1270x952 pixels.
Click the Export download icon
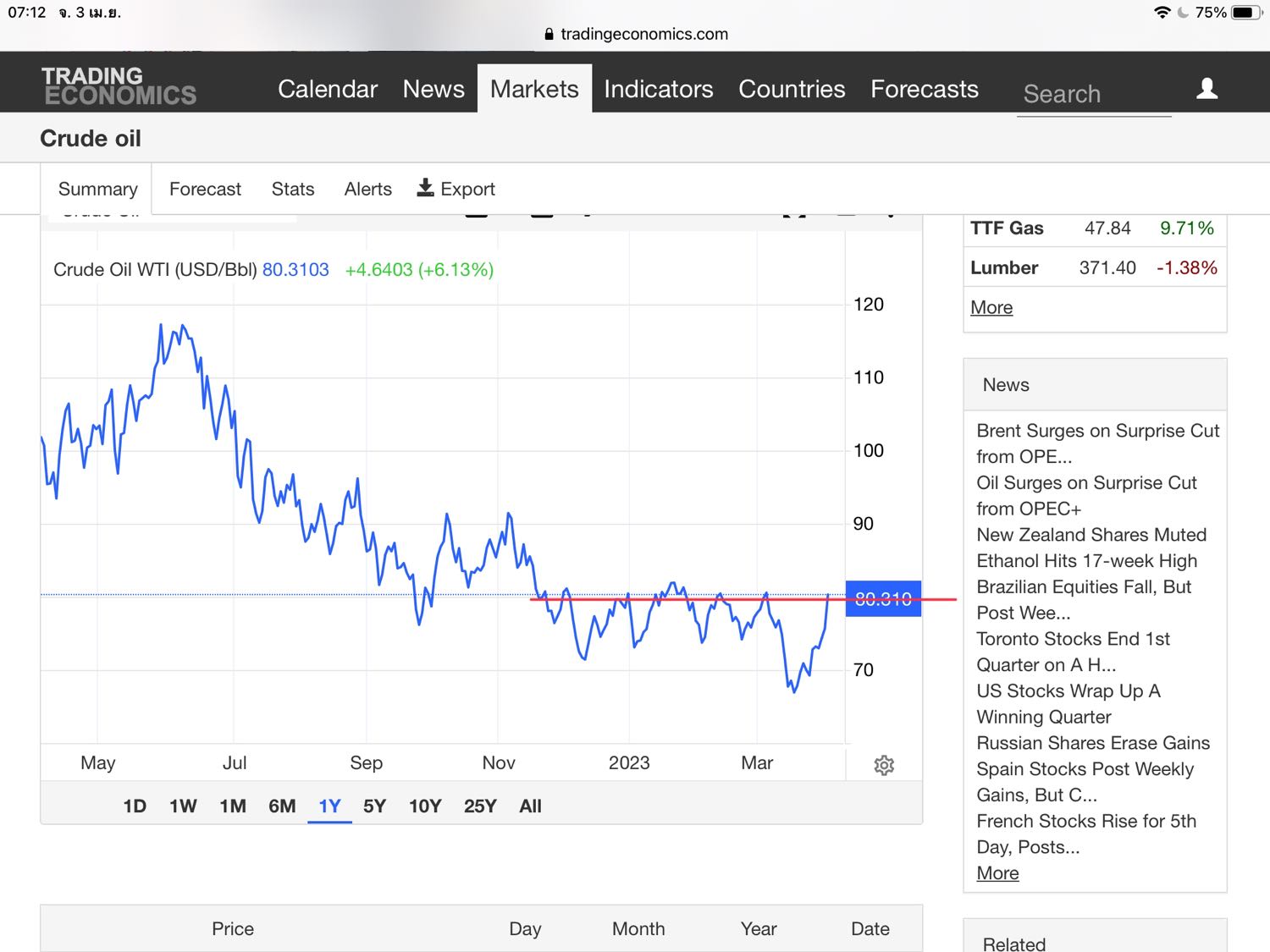pos(425,188)
